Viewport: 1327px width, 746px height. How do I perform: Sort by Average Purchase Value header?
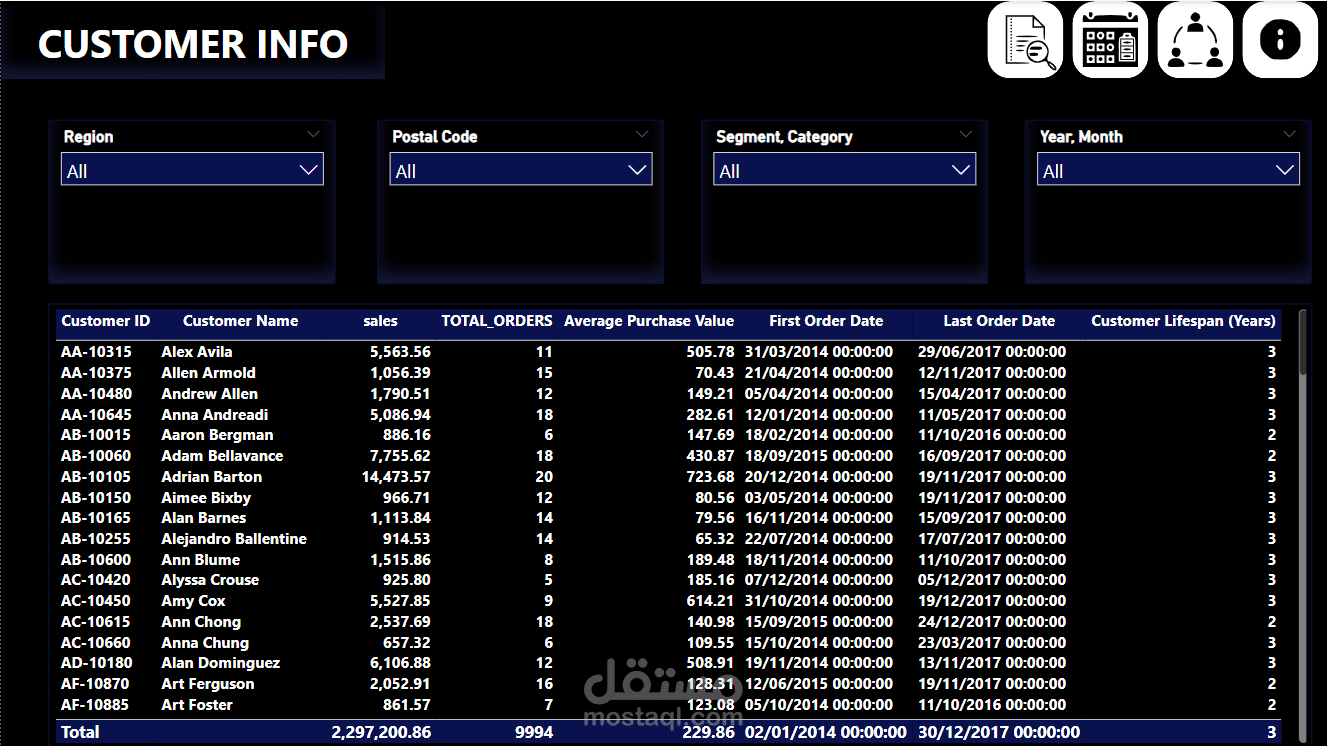pos(649,321)
